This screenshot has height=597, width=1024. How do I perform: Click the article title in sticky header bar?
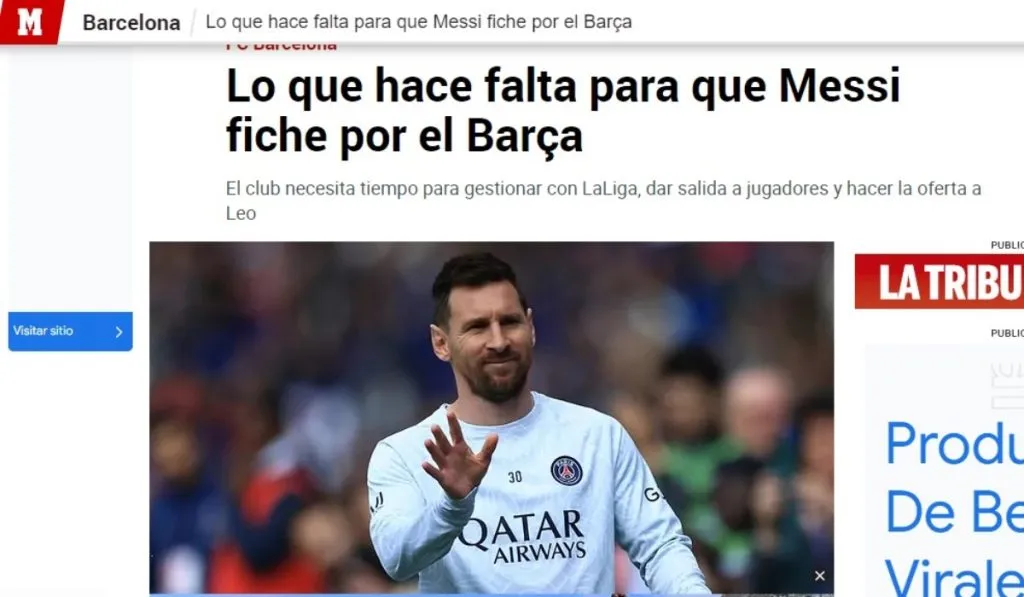pos(419,22)
